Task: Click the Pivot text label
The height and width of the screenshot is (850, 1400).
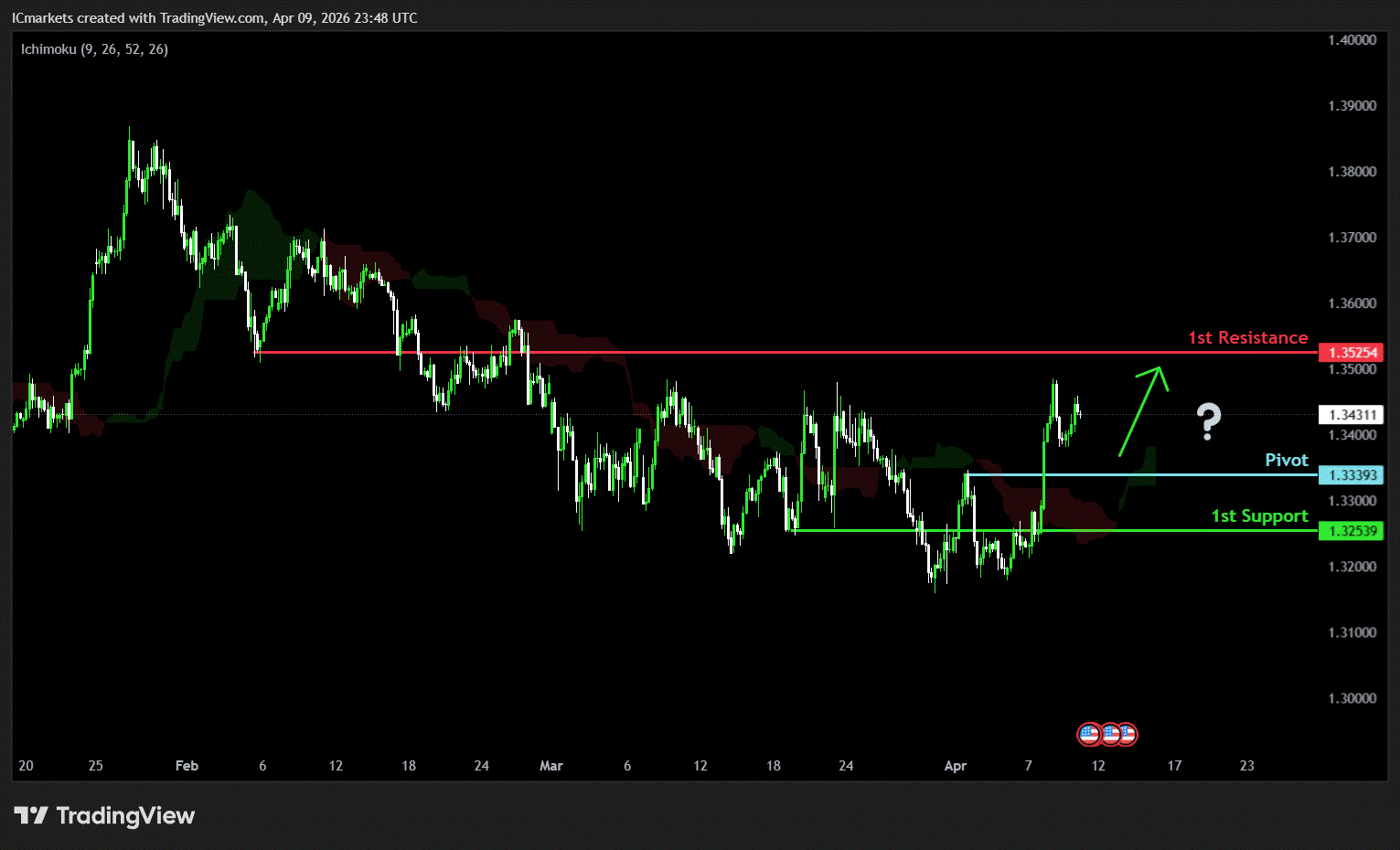Action: pos(1286,461)
